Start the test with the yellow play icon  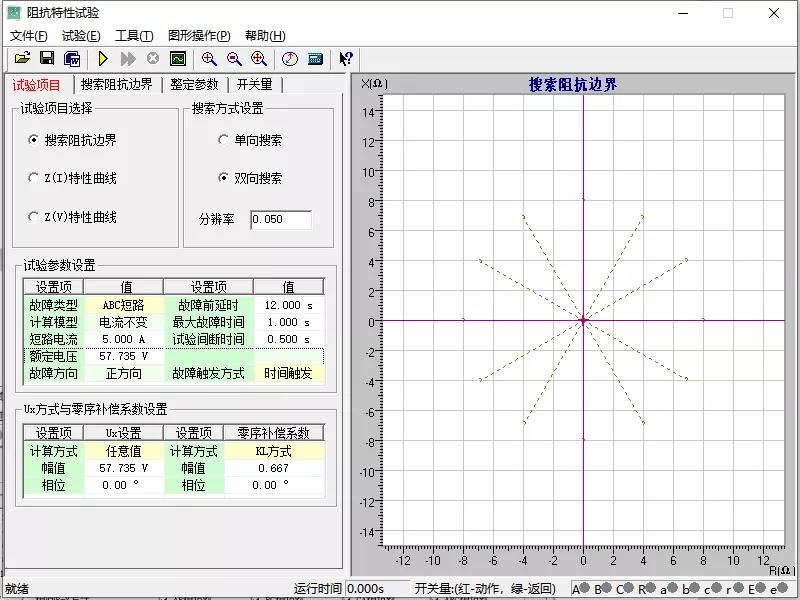pyautogui.click(x=102, y=59)
